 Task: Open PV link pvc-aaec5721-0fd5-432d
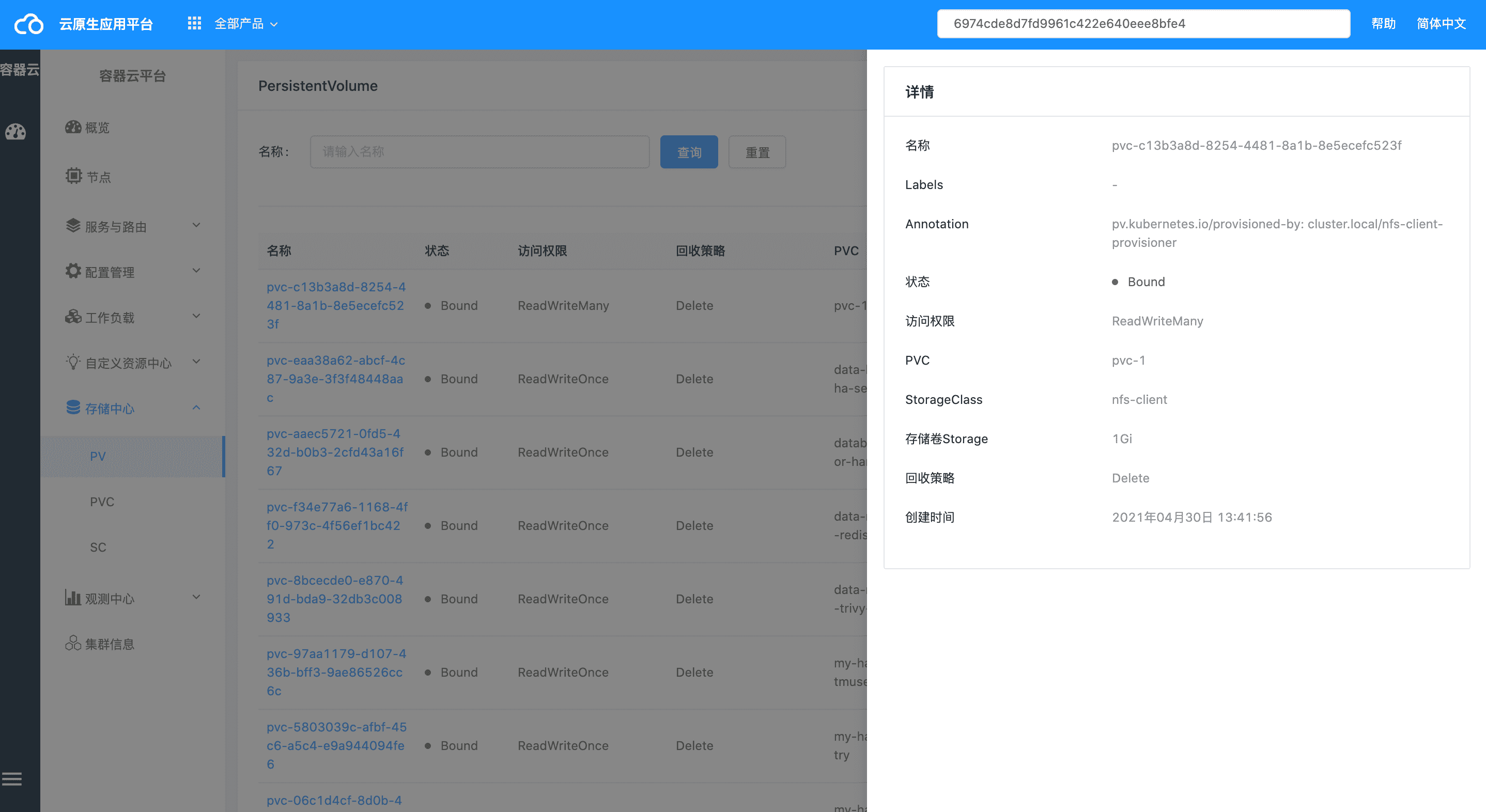pyautogui.click(x=336, y=452)
